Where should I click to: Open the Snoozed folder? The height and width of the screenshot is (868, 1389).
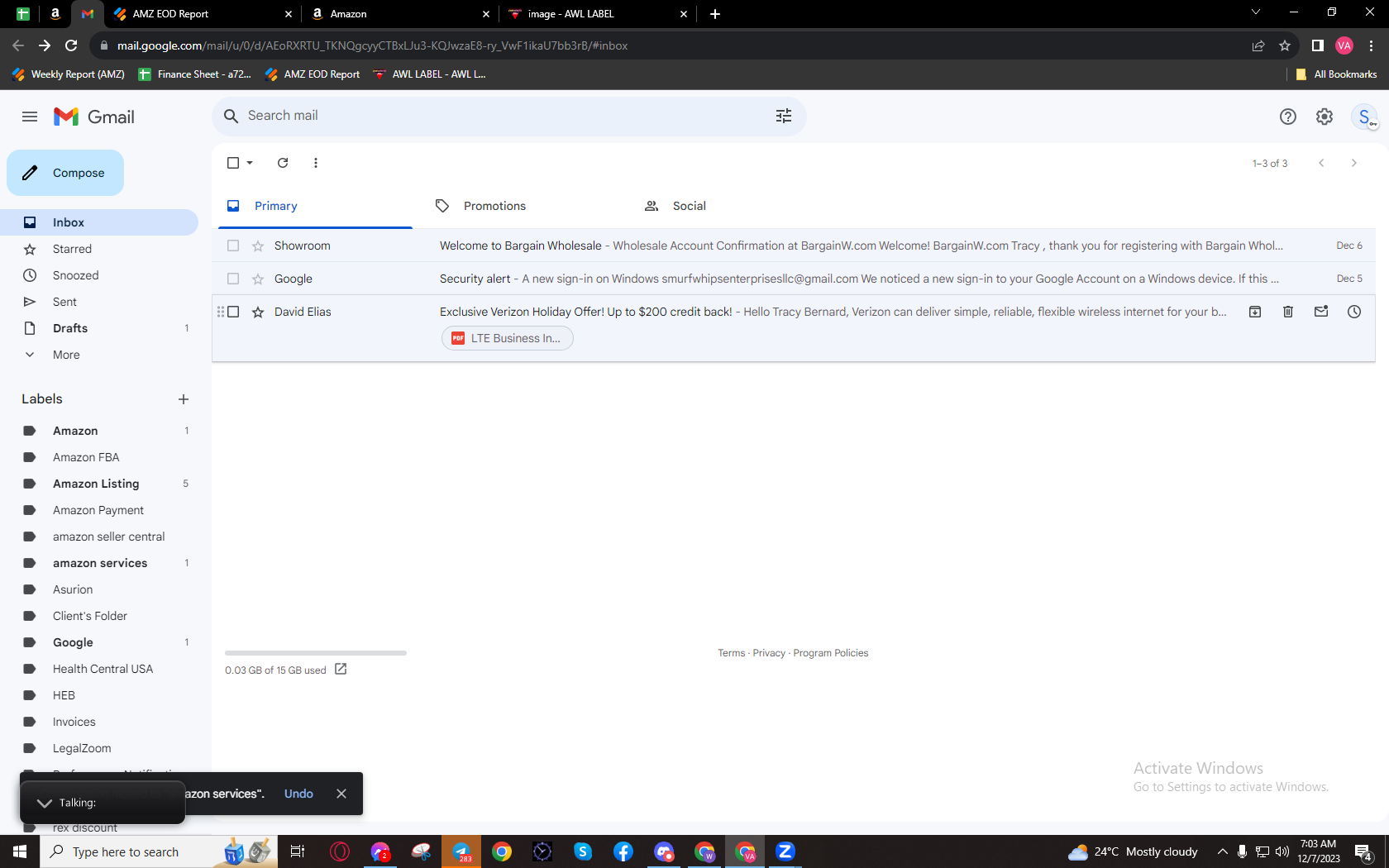[x=99, y=275]
